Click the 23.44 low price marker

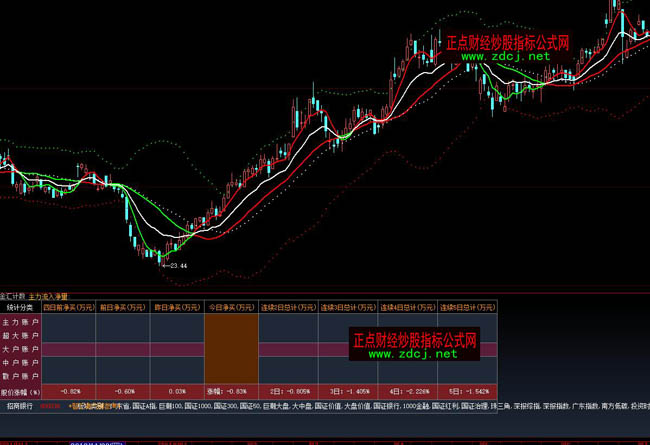click(178, 265)
